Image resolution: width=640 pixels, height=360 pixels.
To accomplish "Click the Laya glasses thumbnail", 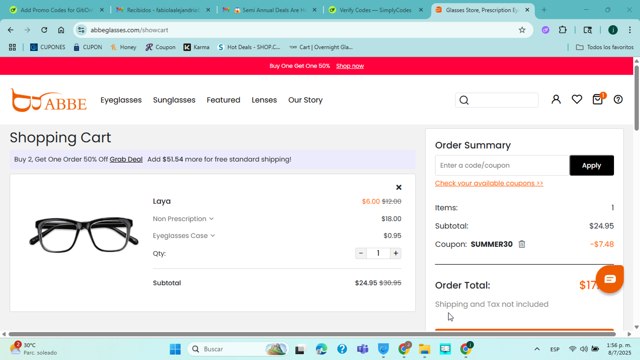I will coord(84,235).
